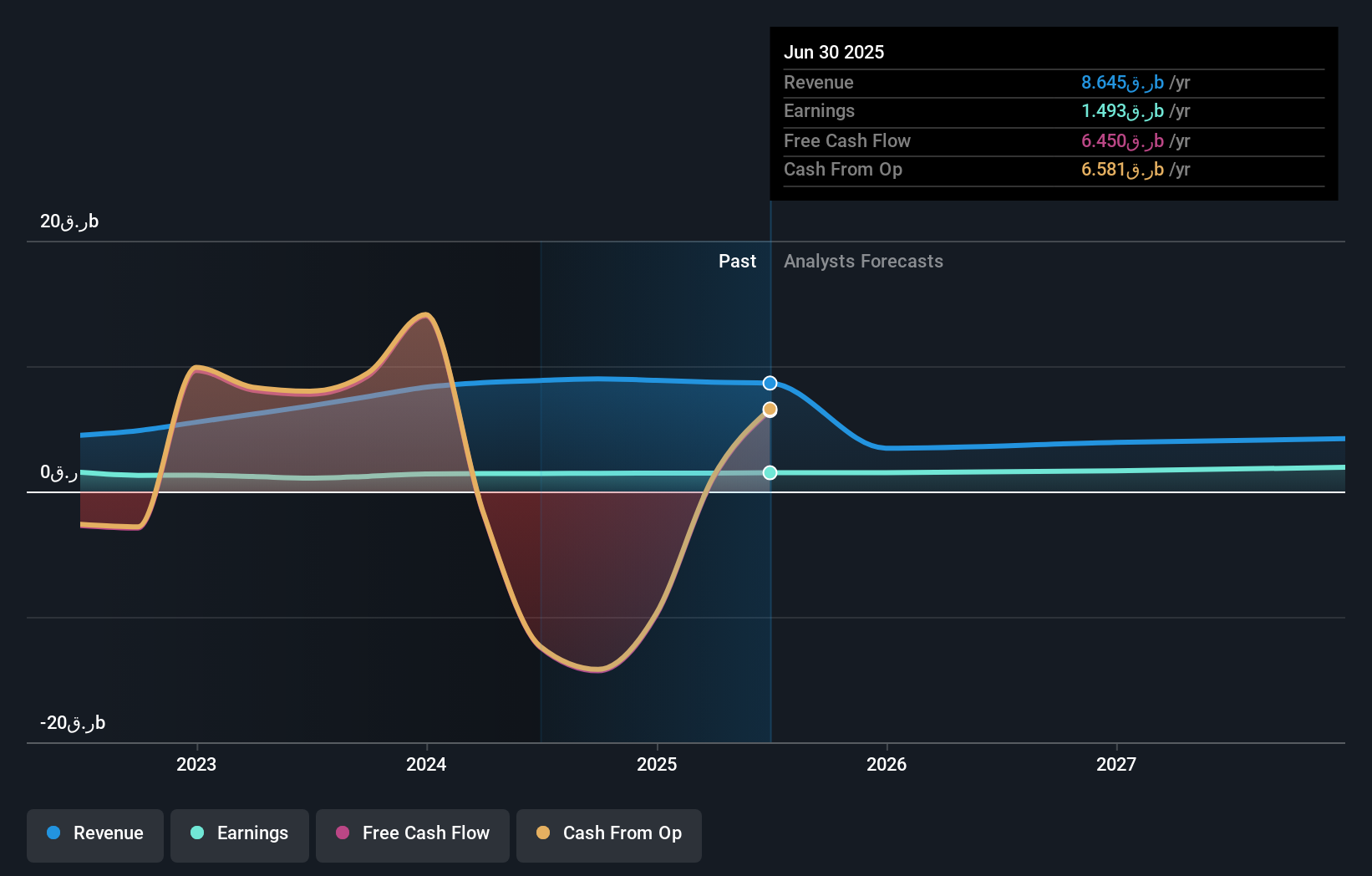
Task: Toggle the Cash From Op legend button
Action: point(609,835)
